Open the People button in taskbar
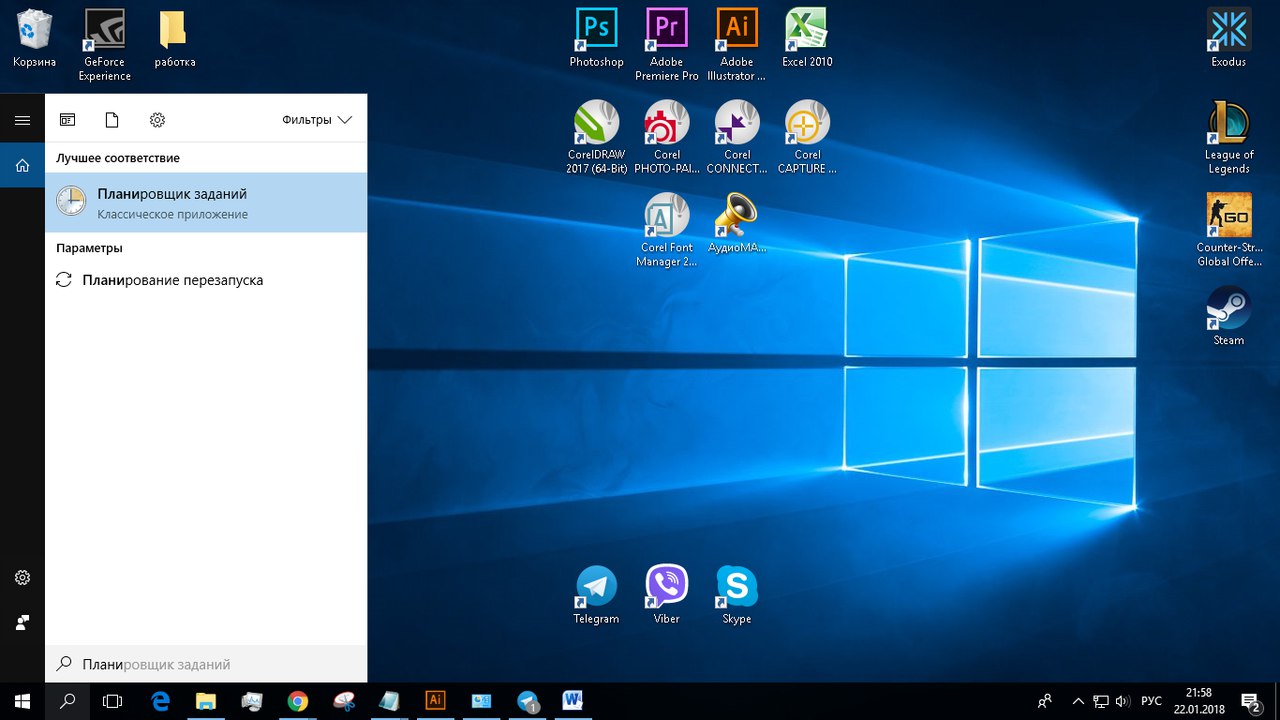This screenshot has width=1280, height=720. pyautogui.click(x=1044, y=701)
